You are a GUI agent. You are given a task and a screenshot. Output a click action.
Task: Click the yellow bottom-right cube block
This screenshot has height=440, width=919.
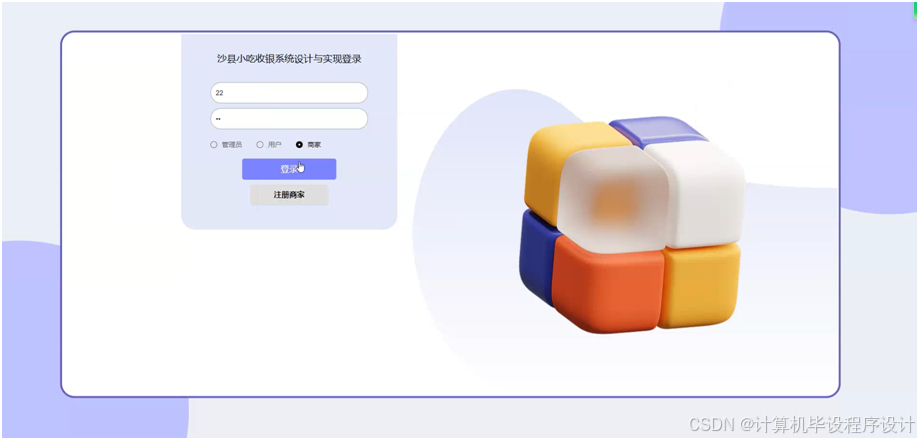click(700, 285)
